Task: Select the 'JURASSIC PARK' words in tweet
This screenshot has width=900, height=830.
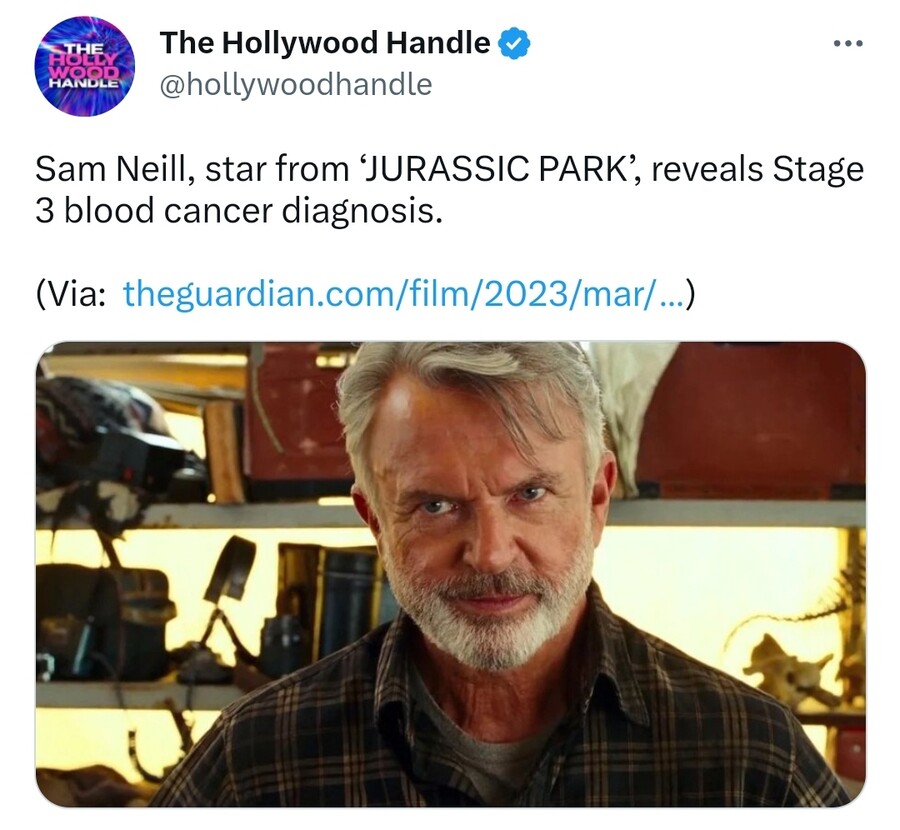Action: [x=497, y=169]
